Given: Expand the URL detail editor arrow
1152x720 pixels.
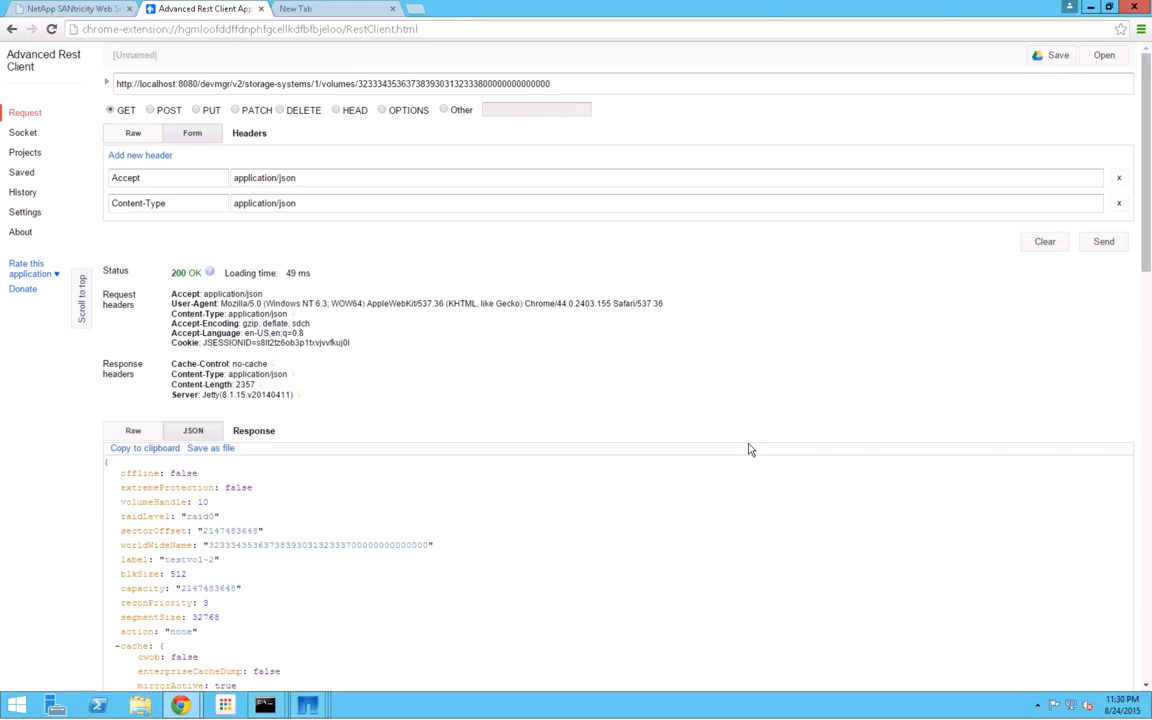Looking at the screenshot, I should [106, 83].
